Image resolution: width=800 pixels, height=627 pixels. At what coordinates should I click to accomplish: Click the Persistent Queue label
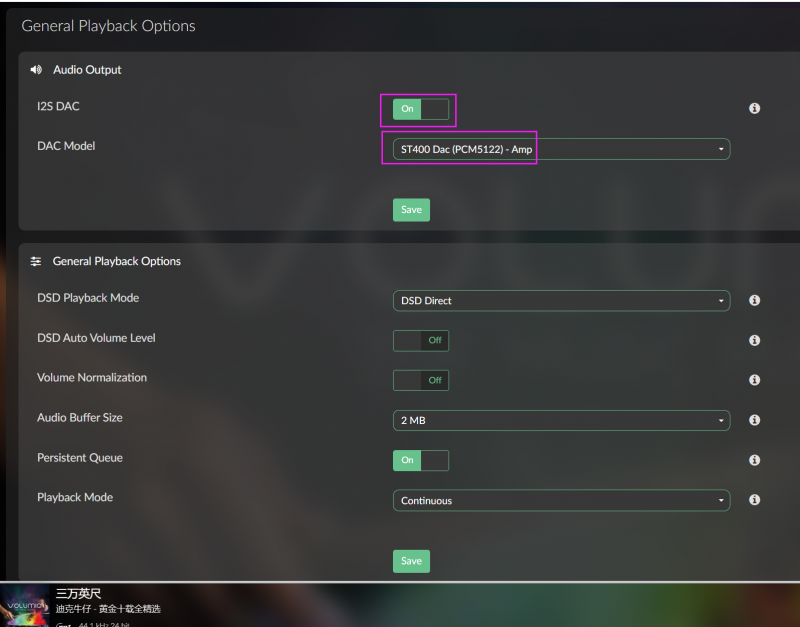(x=80, y=458)
